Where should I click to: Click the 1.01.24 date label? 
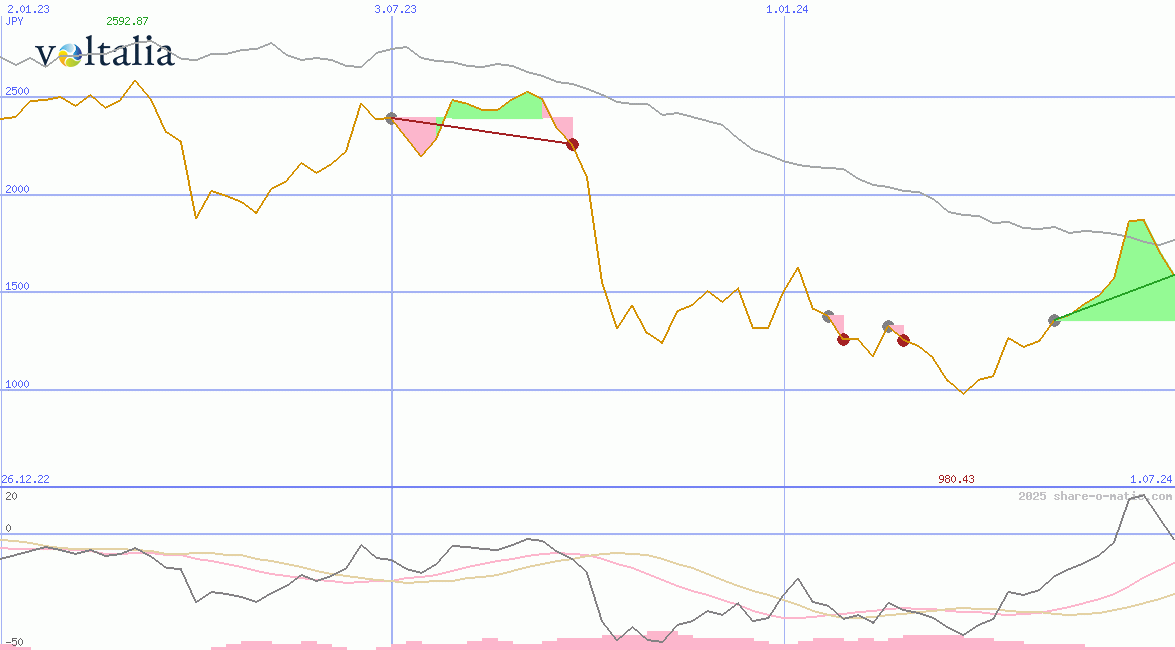[x=787, y=9]
